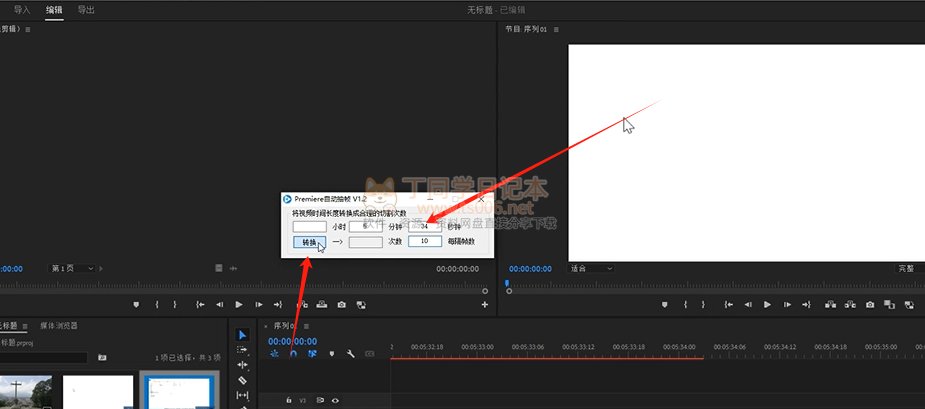Toggle V3 track eye visibility
This screenshot has height=409, width=925.
pyautogui.click(x=335, y=400)
